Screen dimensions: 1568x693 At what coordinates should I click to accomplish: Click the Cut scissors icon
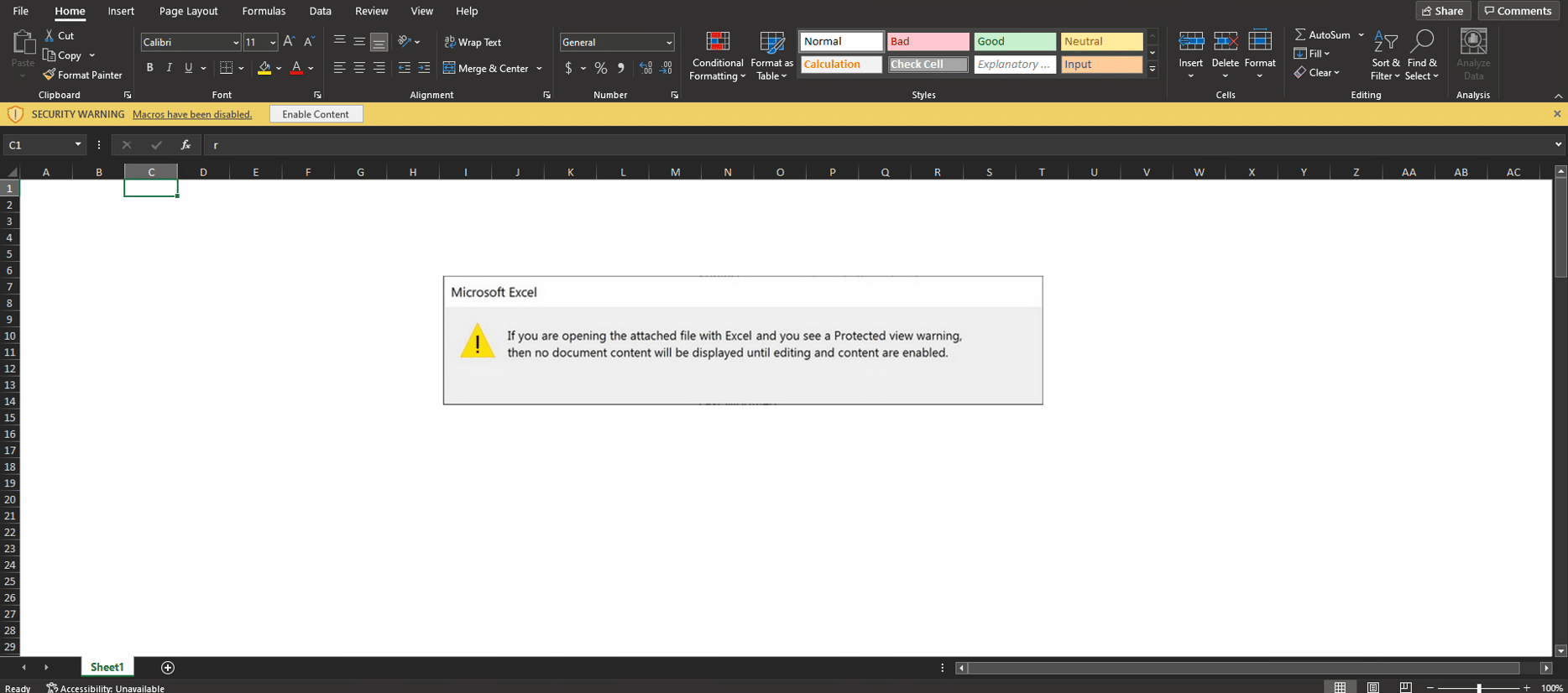click(50, 35)
